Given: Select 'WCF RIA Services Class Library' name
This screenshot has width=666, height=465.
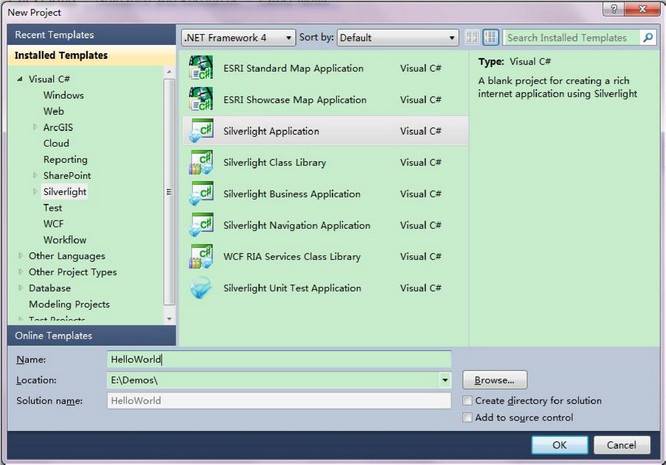Looking at the screenshot, I should pos(291,256).
